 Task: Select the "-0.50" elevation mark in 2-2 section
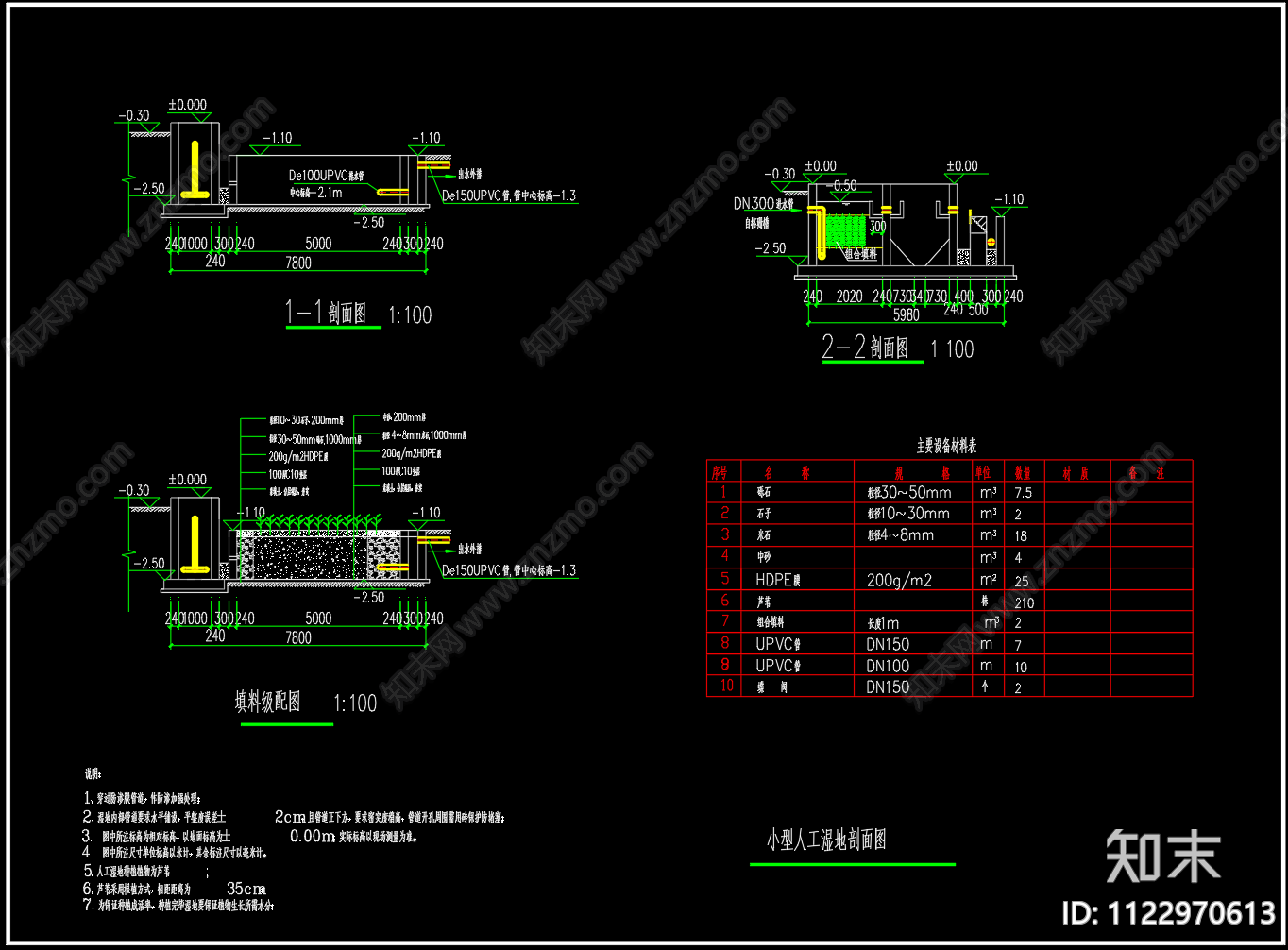(844, 186)
